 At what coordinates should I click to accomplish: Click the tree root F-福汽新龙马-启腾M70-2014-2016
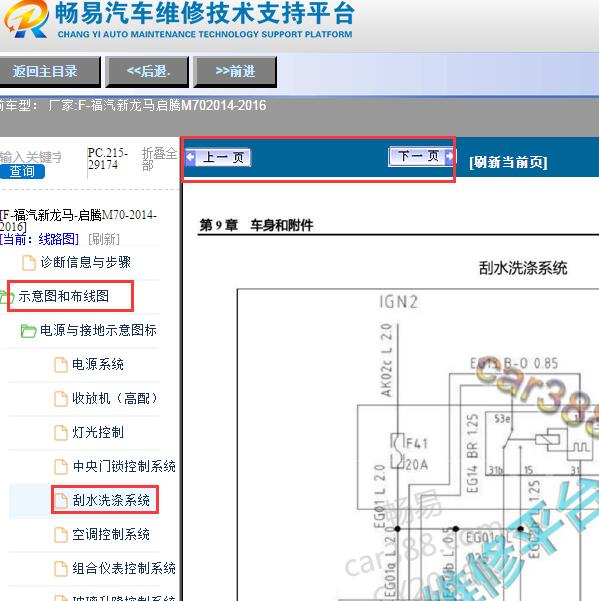click(x=78, y=220)
